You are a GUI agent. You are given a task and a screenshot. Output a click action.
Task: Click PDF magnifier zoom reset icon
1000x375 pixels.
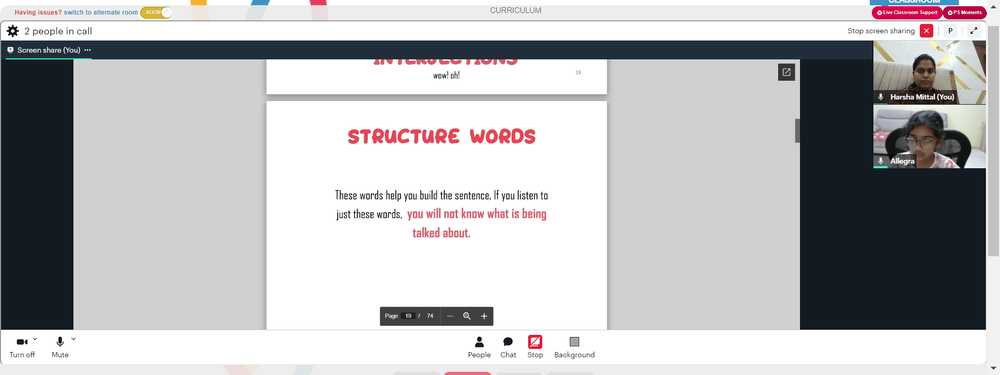467,316
